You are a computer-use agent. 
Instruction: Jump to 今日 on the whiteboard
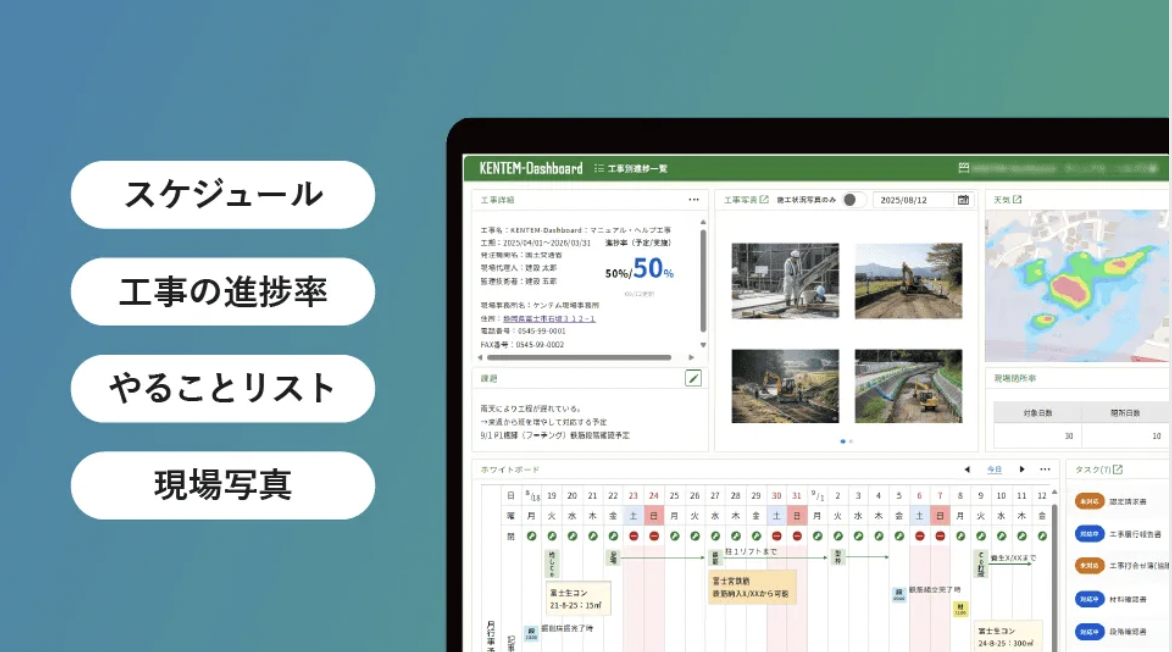click(x=994, y=469)
